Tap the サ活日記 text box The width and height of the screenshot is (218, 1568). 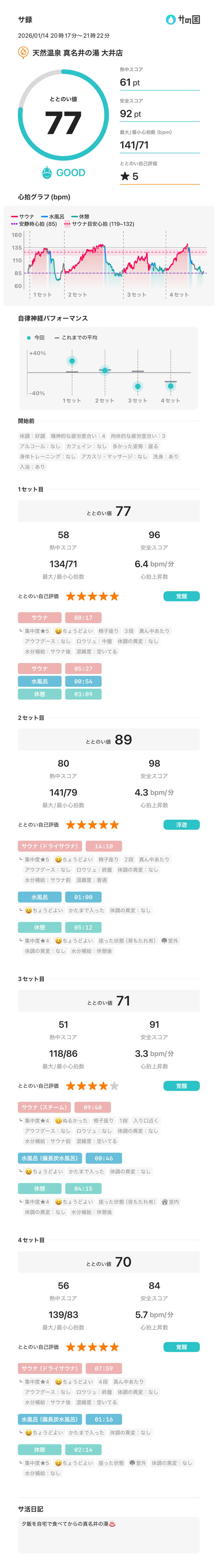click(109, 1534)
